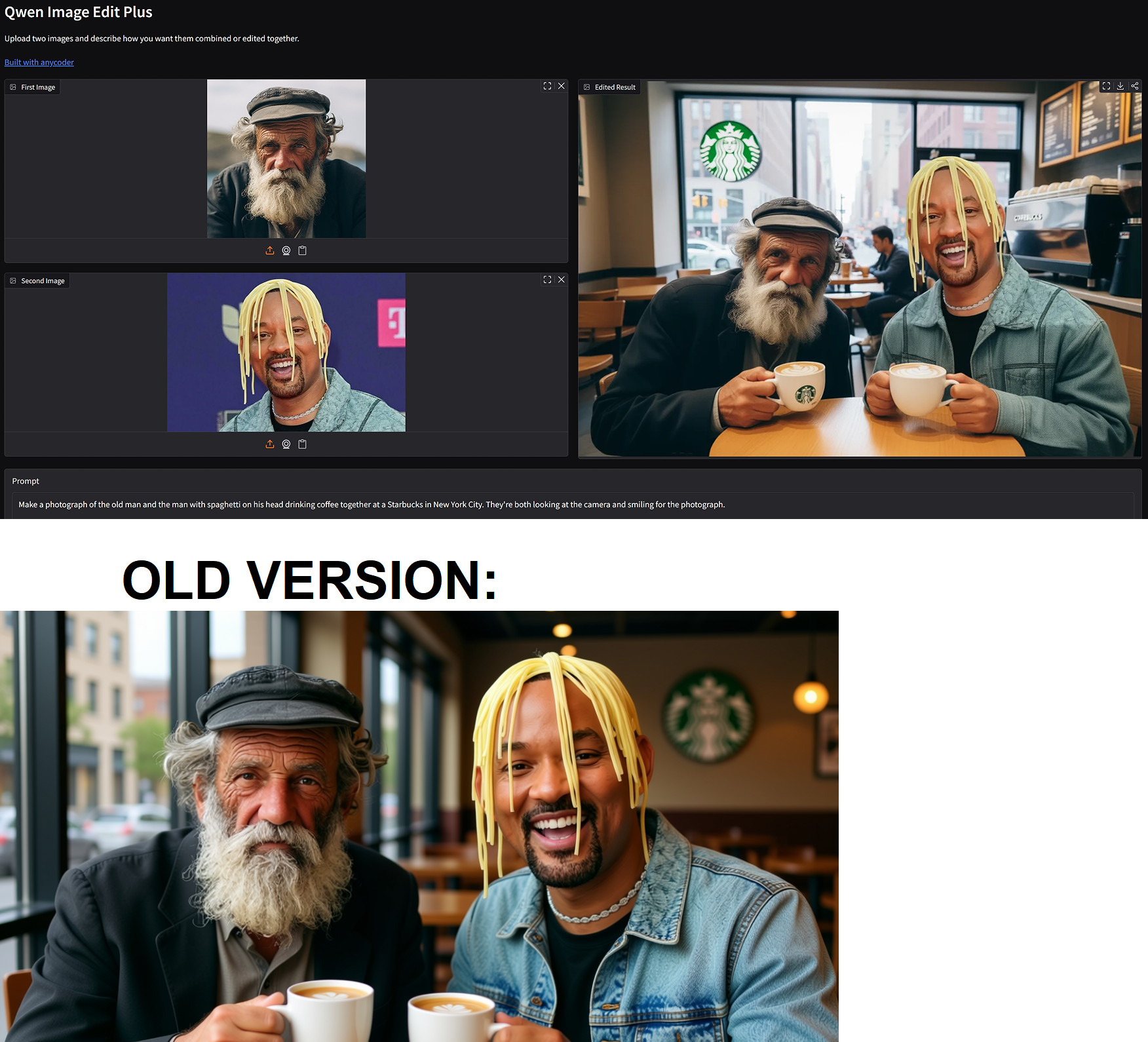The image size is (1148, 1042).
Task: Click the 'Prompt' field label
Action: pos(26,481)
